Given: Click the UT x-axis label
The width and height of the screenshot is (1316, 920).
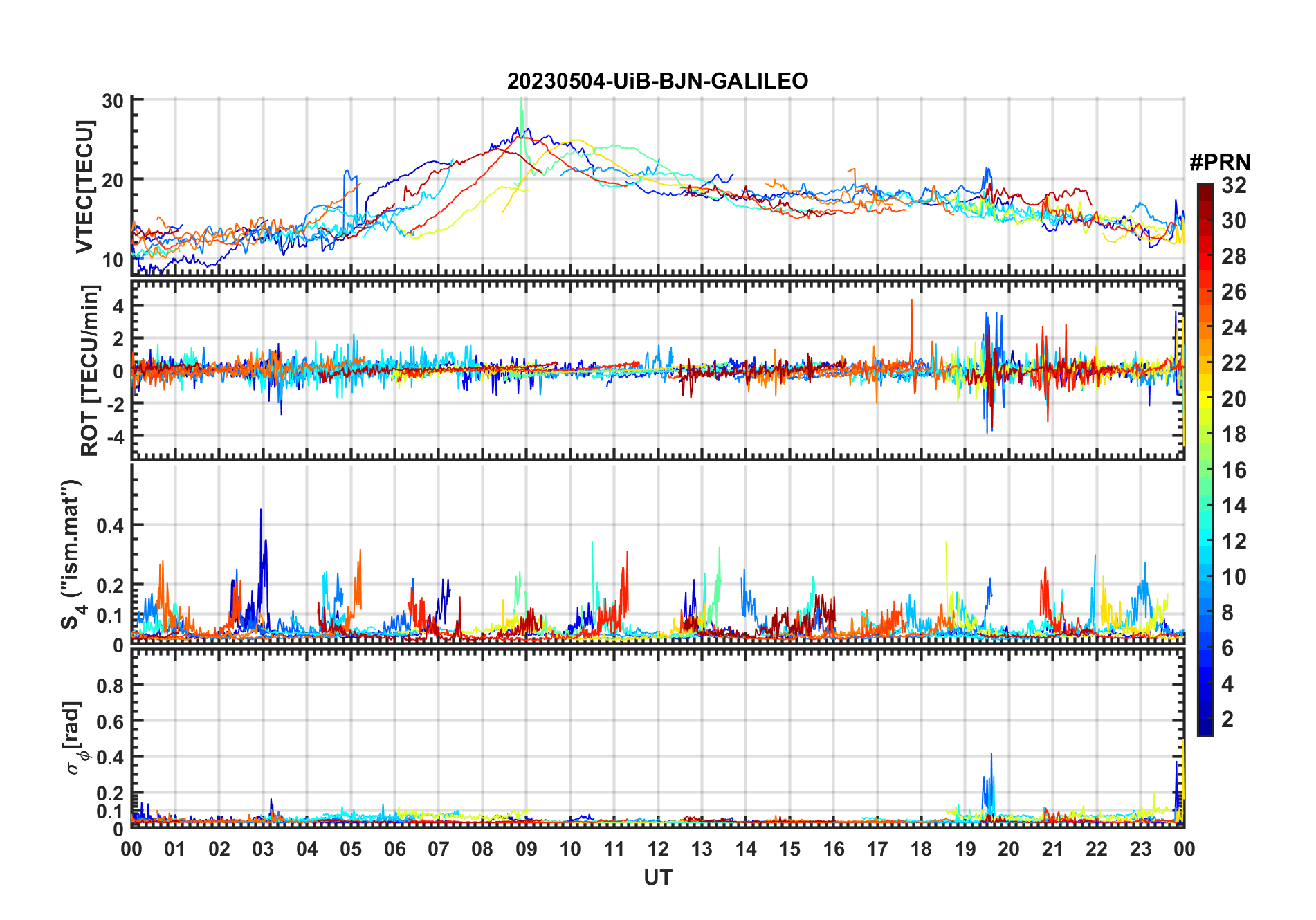Looking at the screenshot, I should [657, 877].
